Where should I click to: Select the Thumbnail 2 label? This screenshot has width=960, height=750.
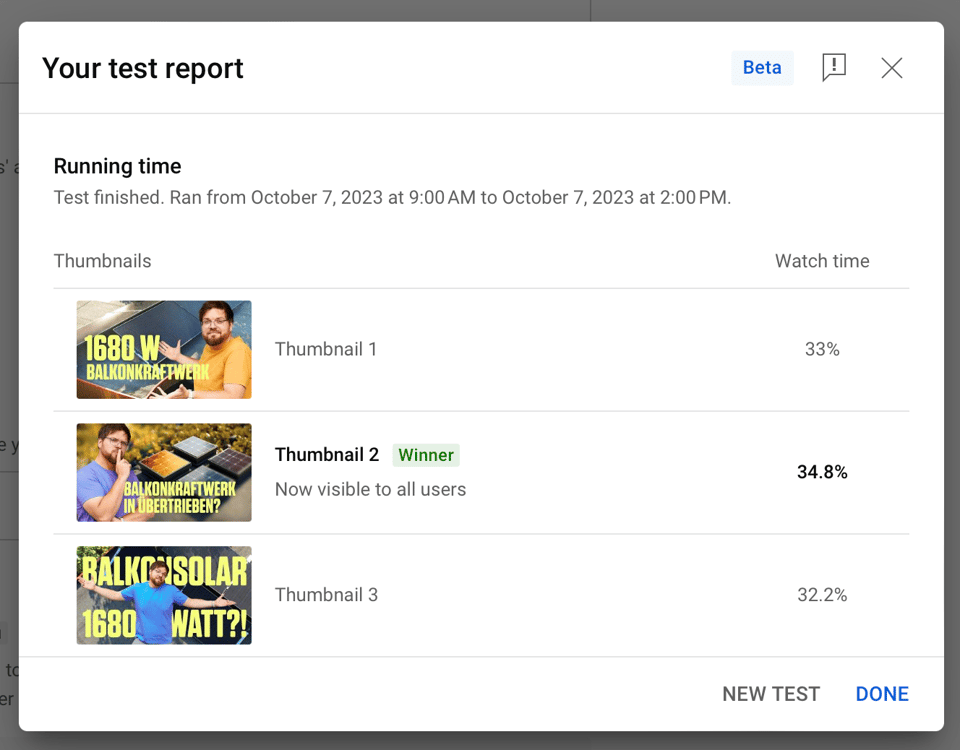click(327, 455)
